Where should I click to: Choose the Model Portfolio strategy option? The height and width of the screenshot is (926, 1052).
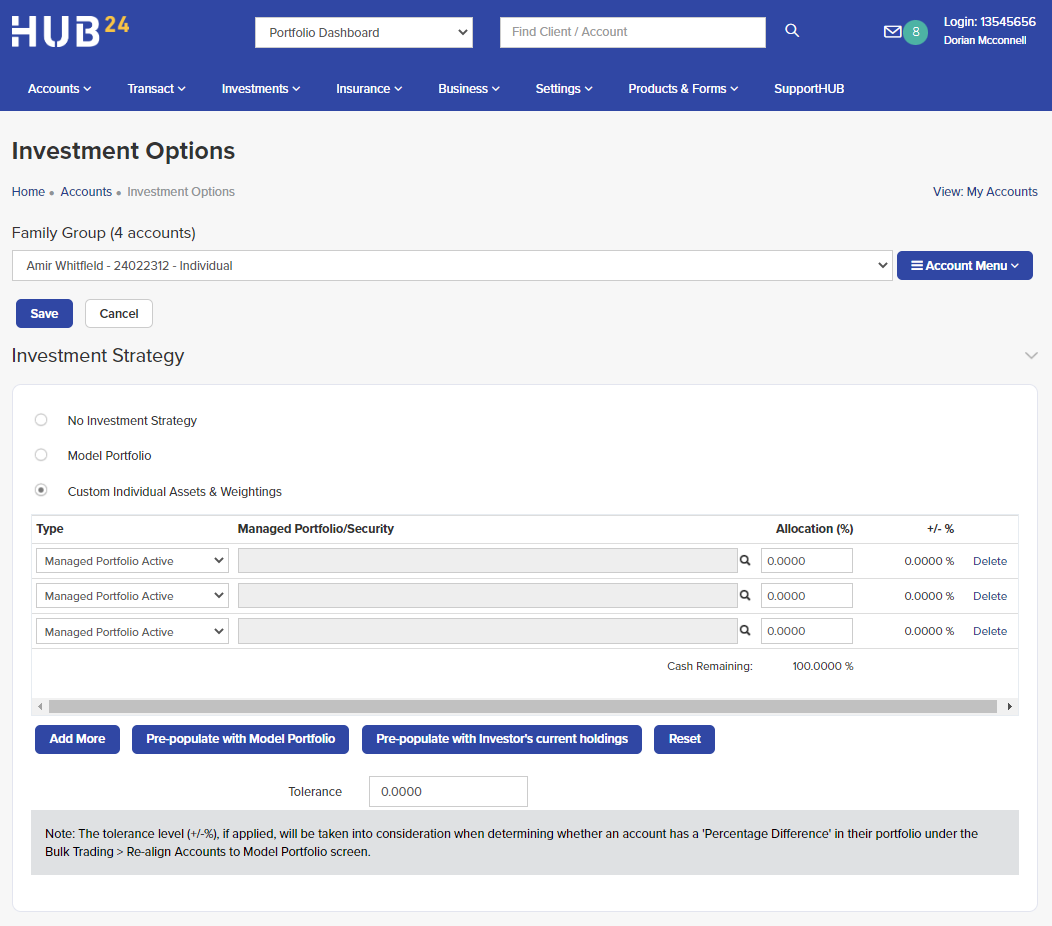pos(41,454)
